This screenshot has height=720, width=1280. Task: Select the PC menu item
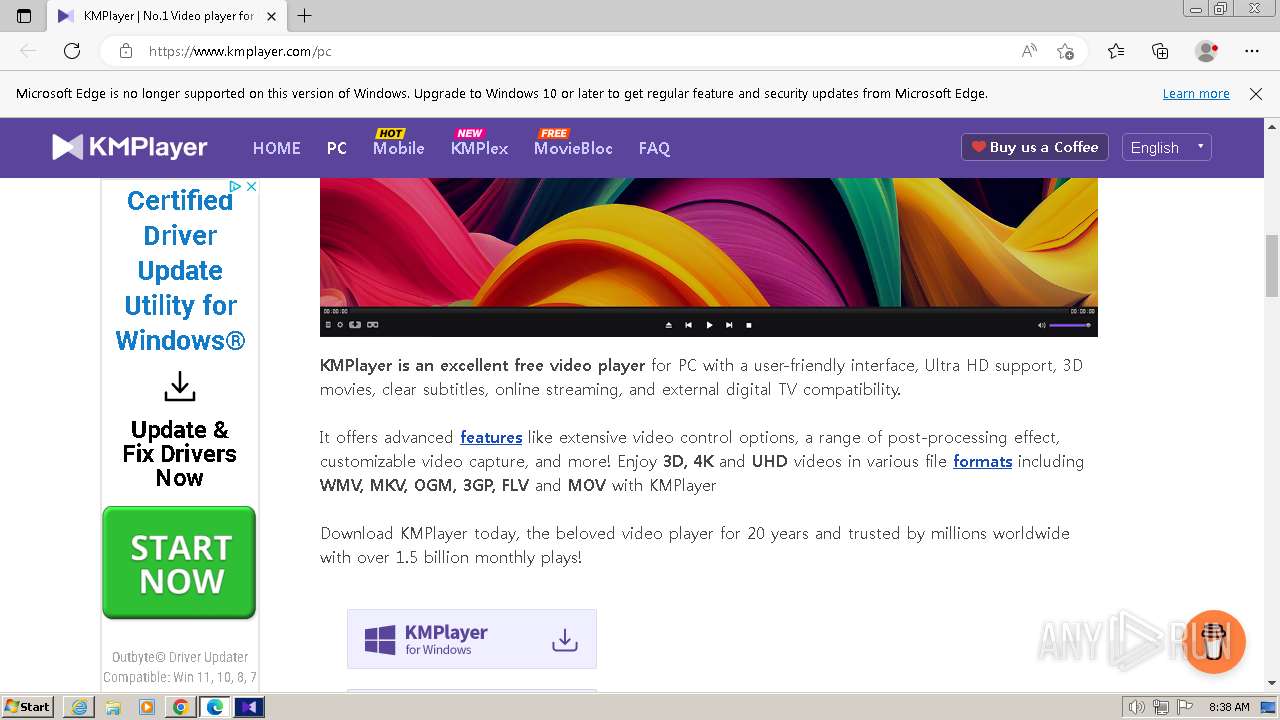(x=337, y=148)
